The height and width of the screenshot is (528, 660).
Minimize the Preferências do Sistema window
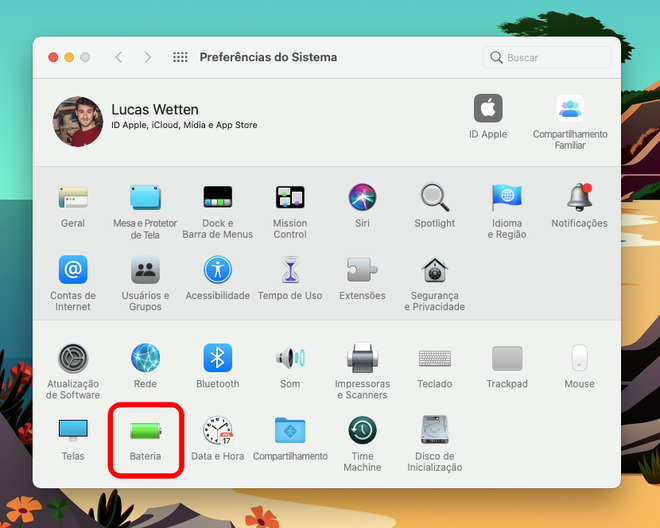(69, 57)
